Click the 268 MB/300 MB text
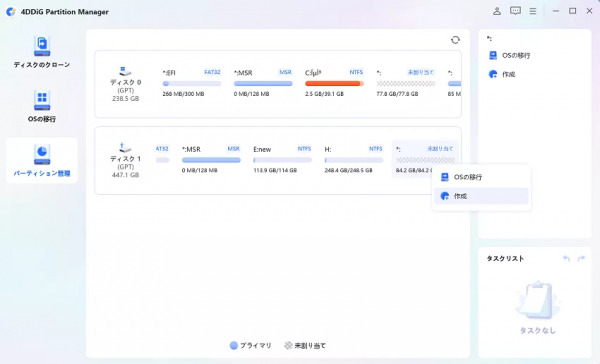Screen dimensions: 600x364 (x=183, y=94)
